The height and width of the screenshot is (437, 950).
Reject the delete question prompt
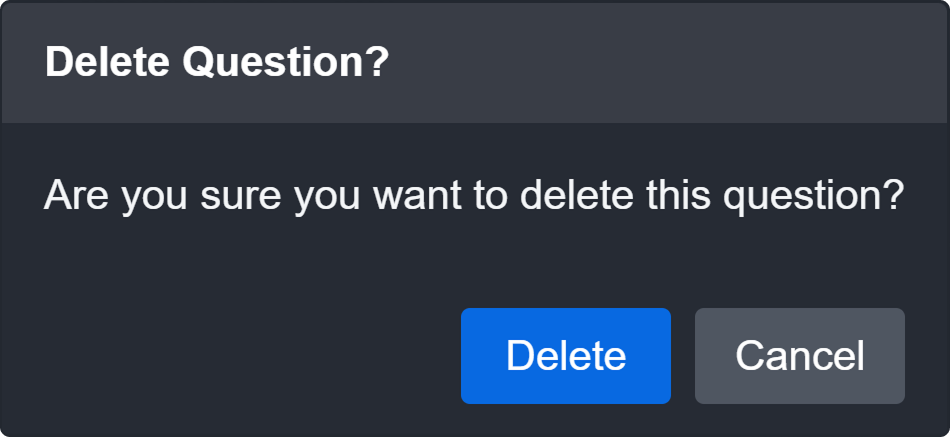pos(799,356)
